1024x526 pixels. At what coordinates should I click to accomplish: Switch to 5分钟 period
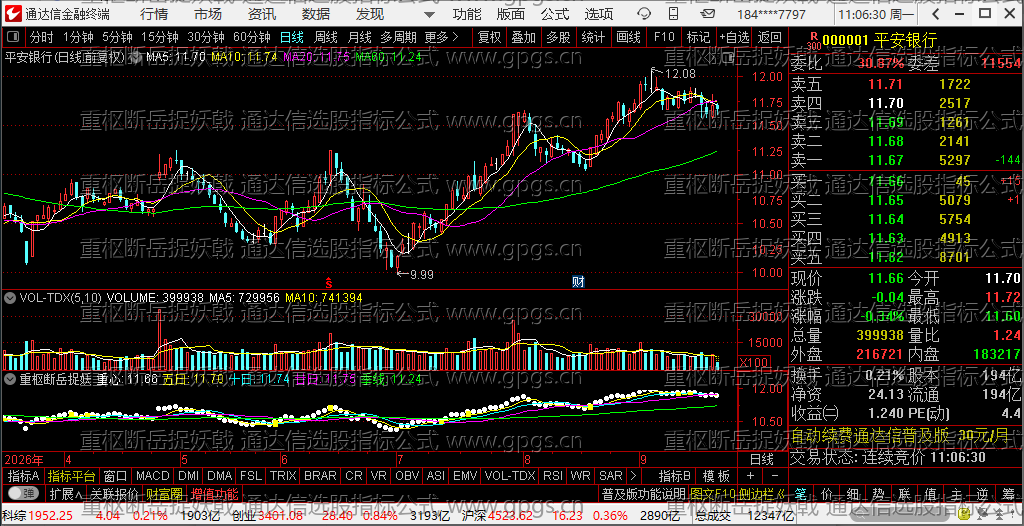tap(117, 37)
